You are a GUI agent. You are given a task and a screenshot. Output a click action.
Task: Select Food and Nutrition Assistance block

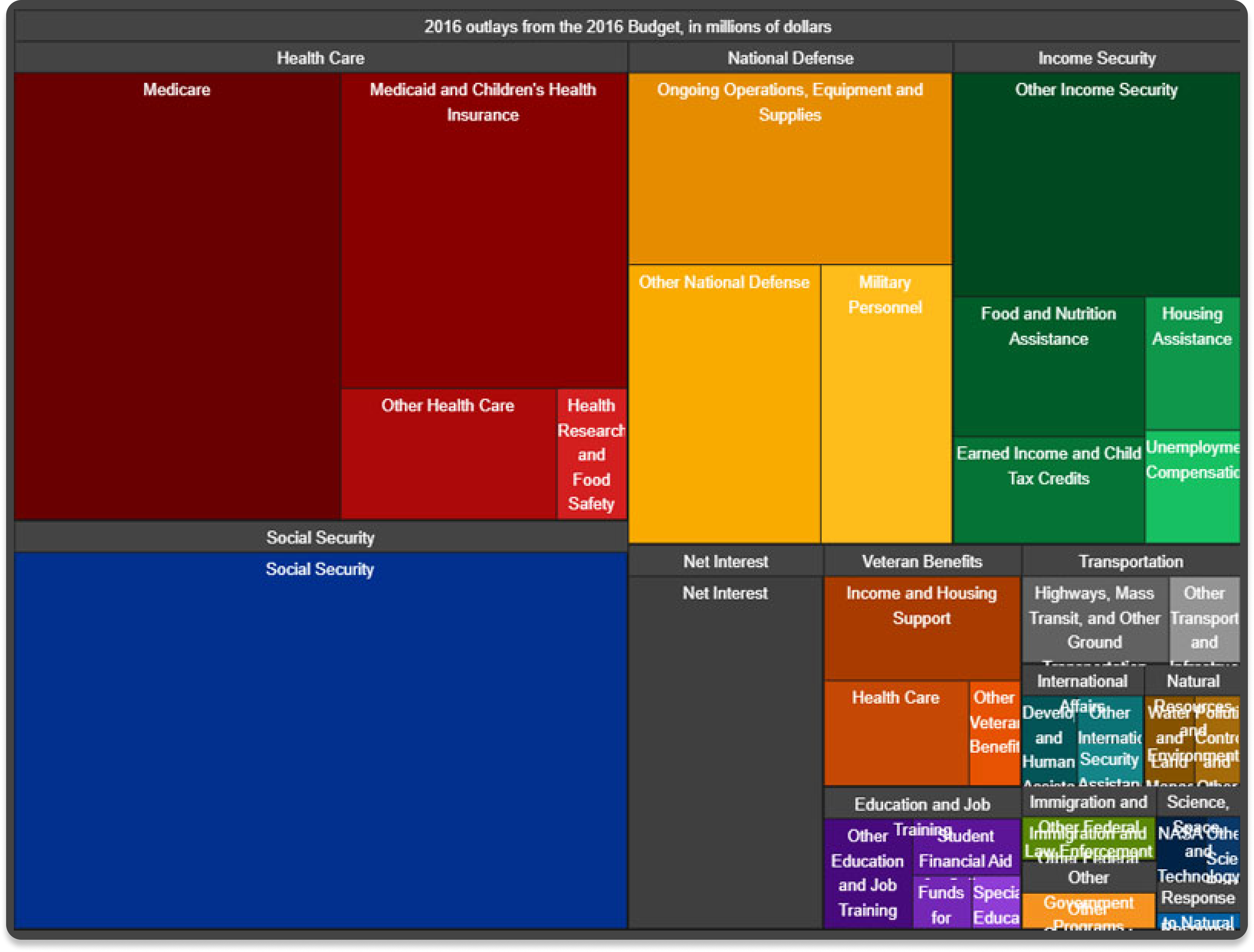(x=1049, y=367)
